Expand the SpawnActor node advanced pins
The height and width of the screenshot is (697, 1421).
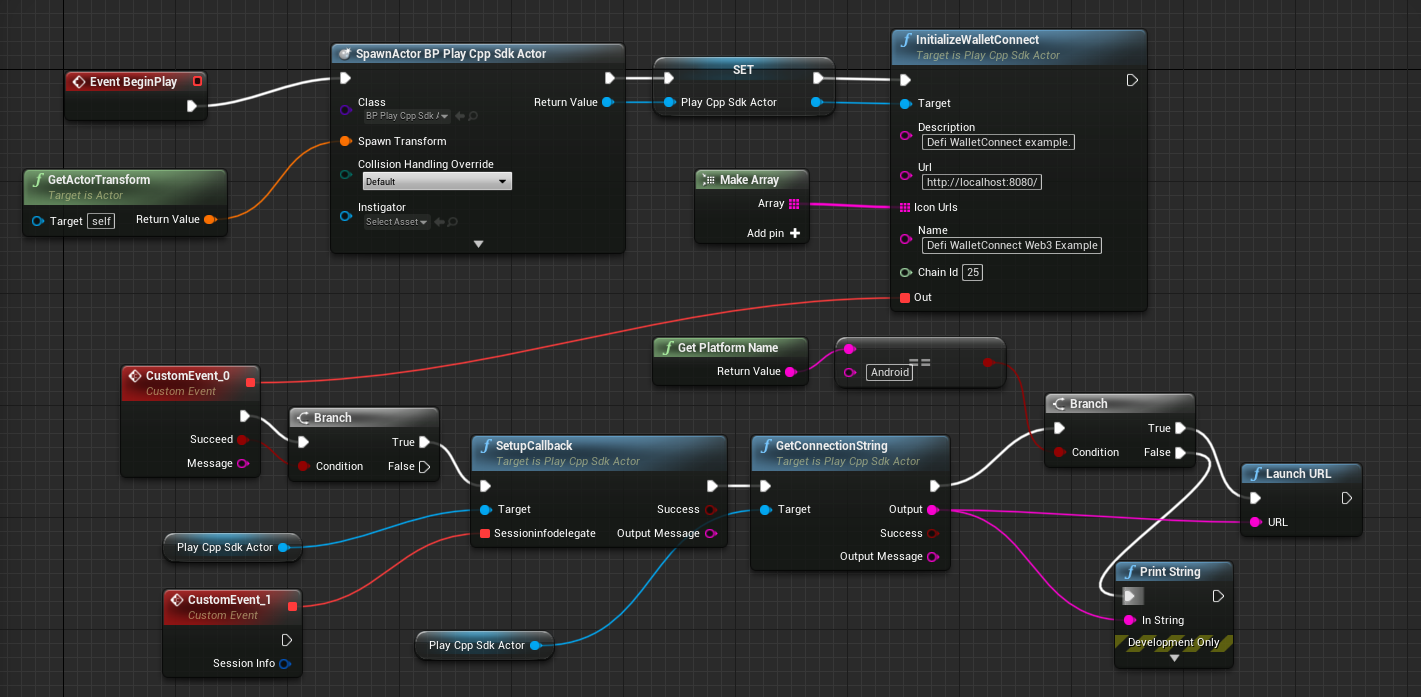pyautogui.click(x=478, y=243)
